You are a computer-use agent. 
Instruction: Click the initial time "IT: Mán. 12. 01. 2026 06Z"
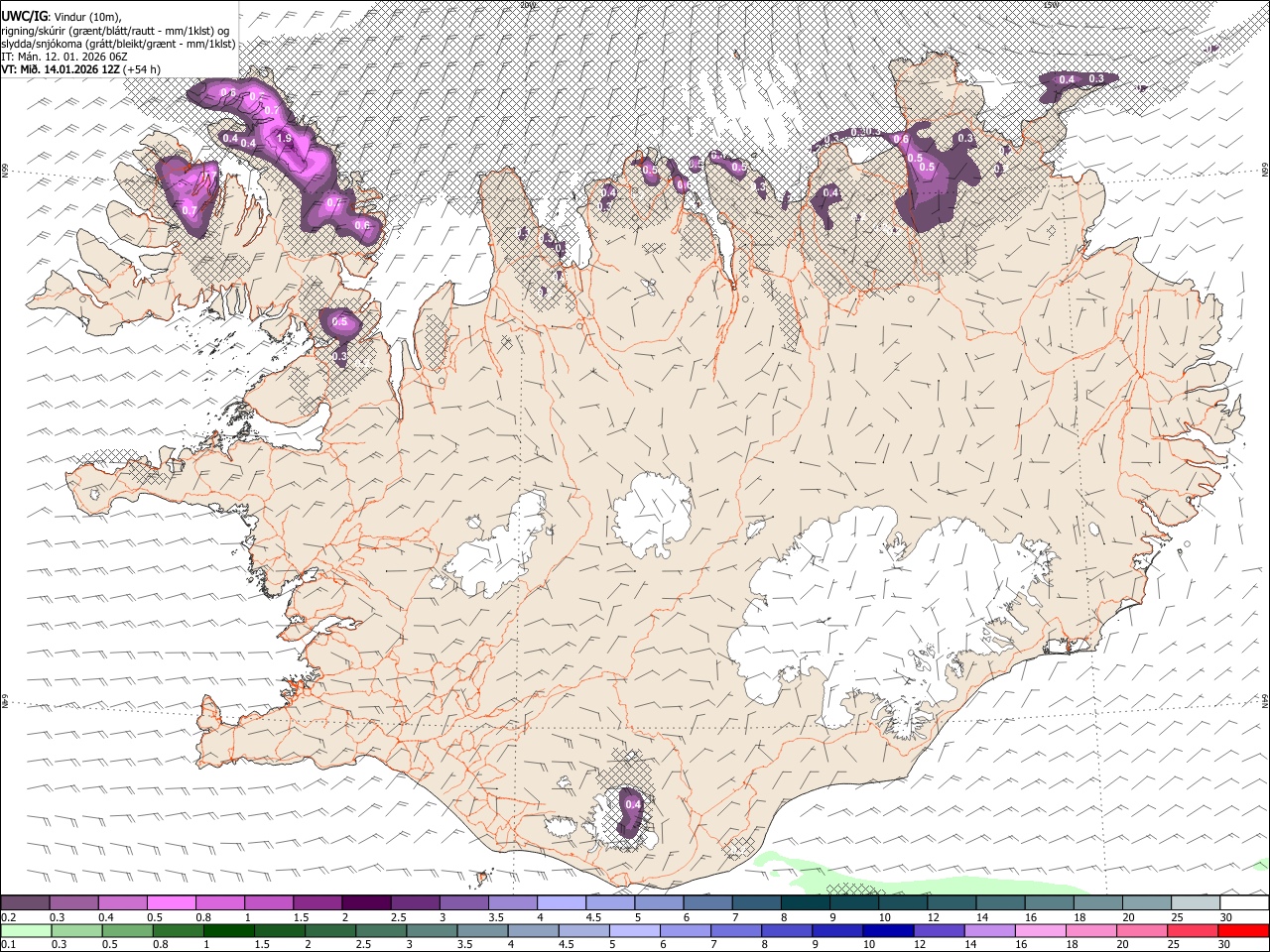tap(63, 57)
